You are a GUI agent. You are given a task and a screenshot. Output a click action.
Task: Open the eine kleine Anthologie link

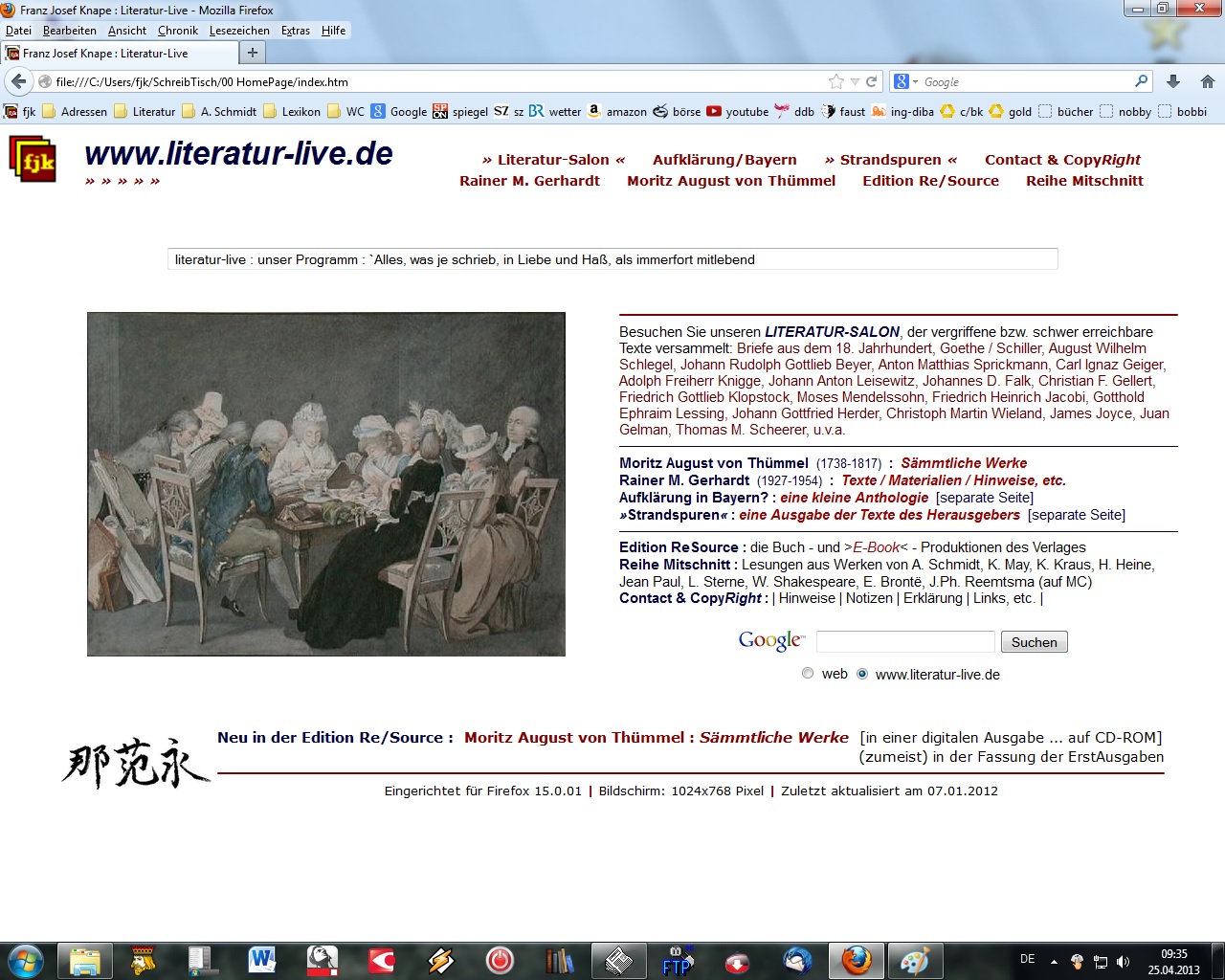854,498
